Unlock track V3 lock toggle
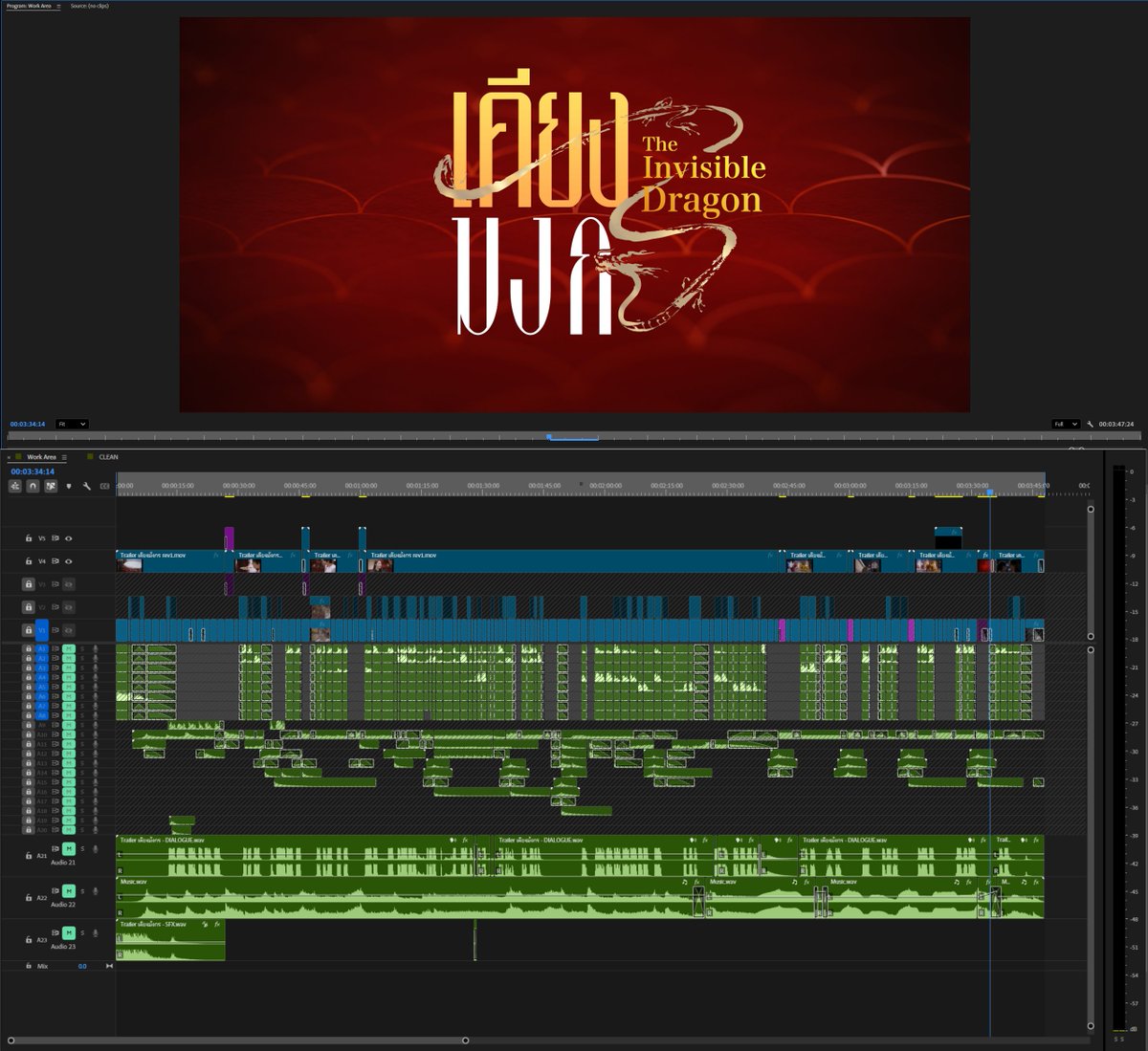 click(x=29, y=584)
